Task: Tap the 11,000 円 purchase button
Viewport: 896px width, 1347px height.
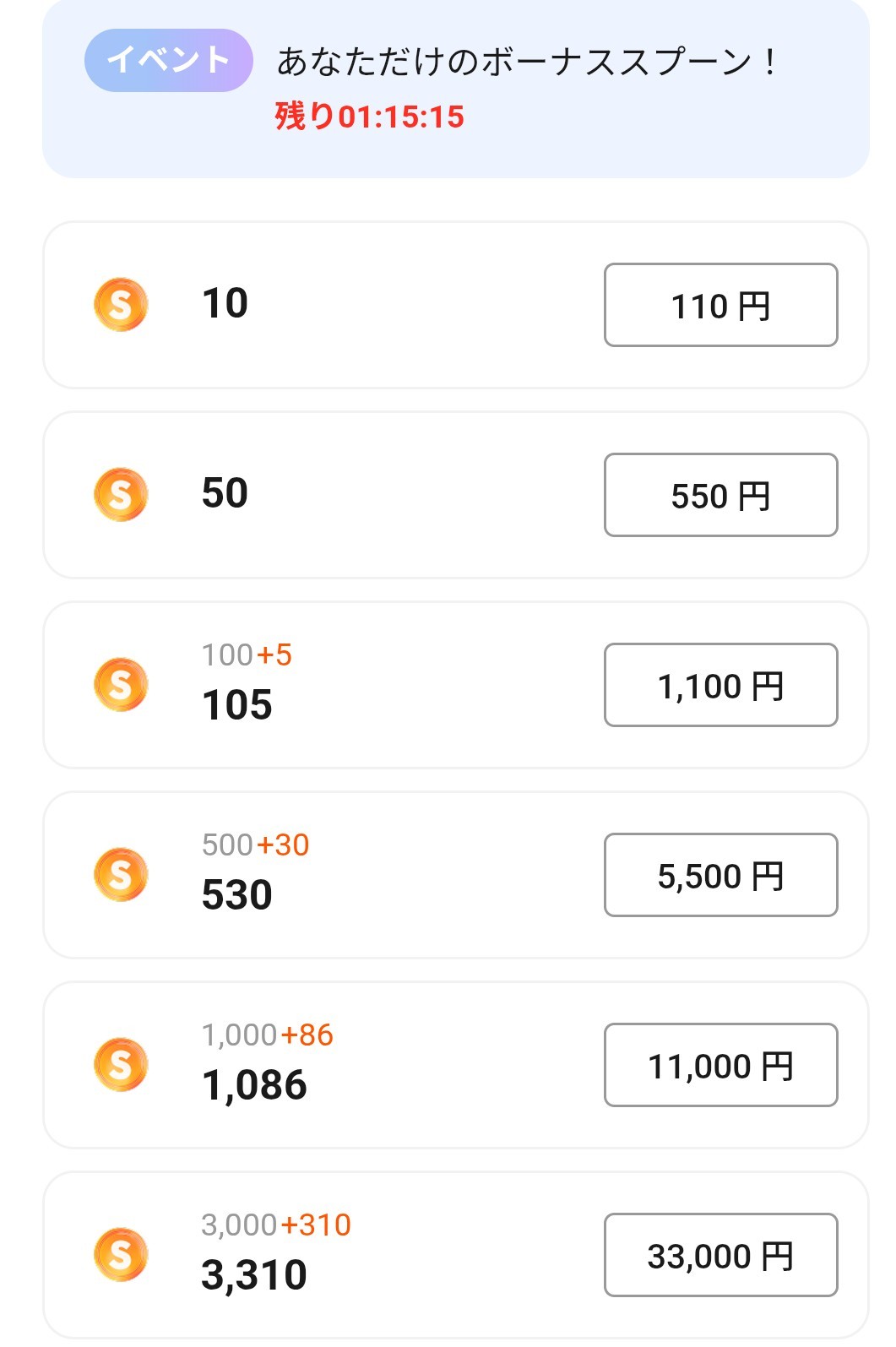Action: click(720, 1065)
